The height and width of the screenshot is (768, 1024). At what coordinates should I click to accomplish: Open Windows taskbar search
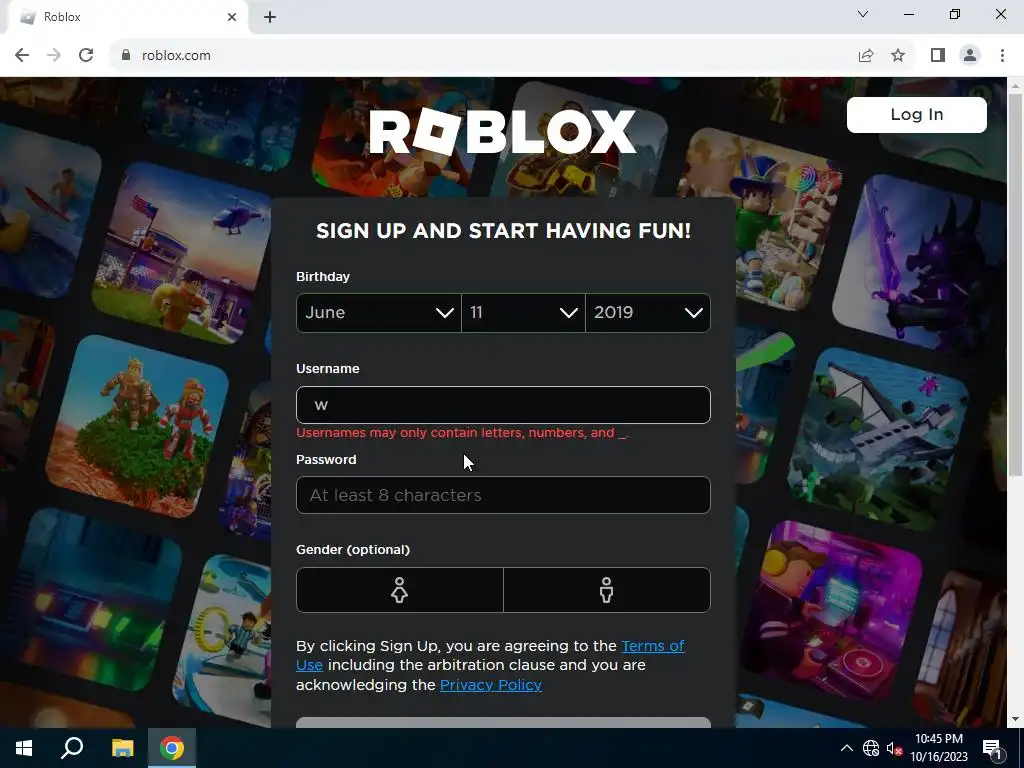coord(72,748)
